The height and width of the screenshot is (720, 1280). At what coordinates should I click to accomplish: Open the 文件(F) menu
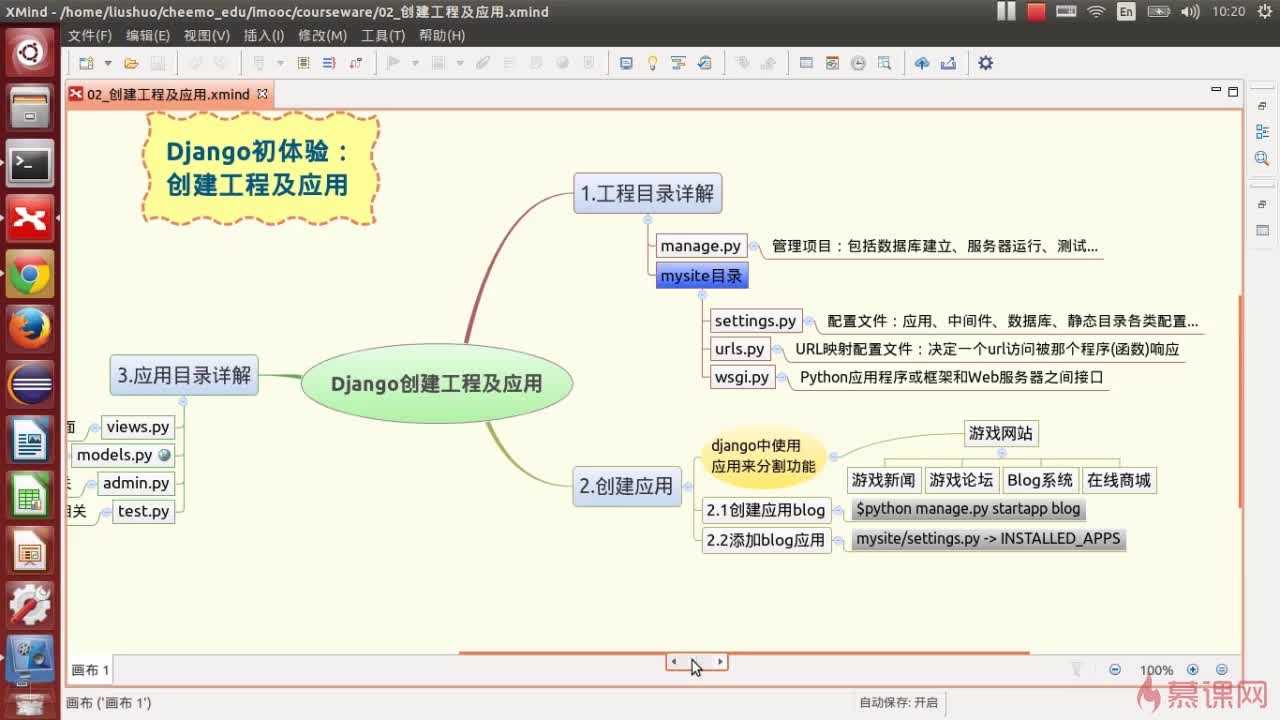point(90,35)
